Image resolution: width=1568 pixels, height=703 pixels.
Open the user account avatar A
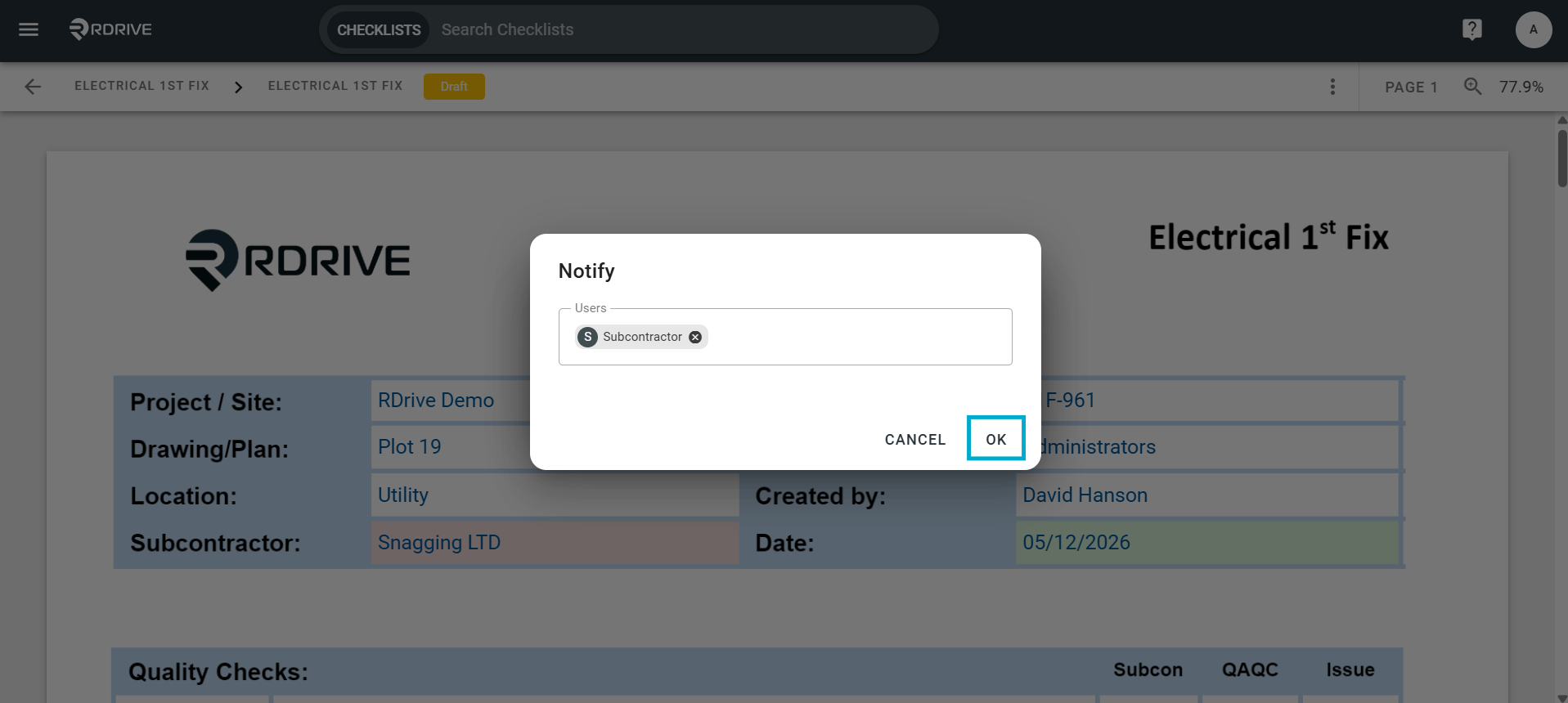pyautogui.click(x=1533, y=29)
